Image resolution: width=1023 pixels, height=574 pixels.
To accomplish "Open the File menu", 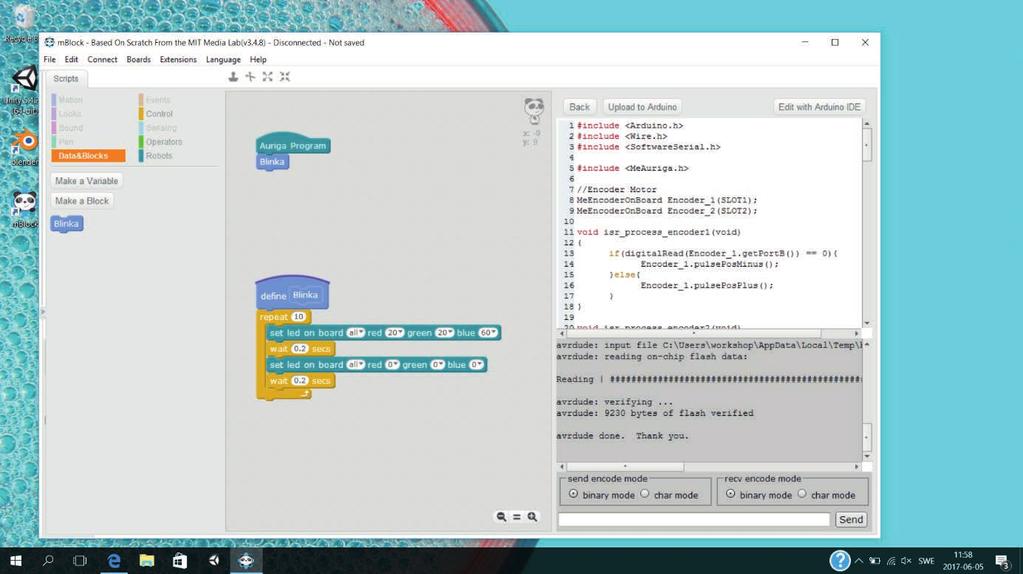I will [x=50, y=59].
